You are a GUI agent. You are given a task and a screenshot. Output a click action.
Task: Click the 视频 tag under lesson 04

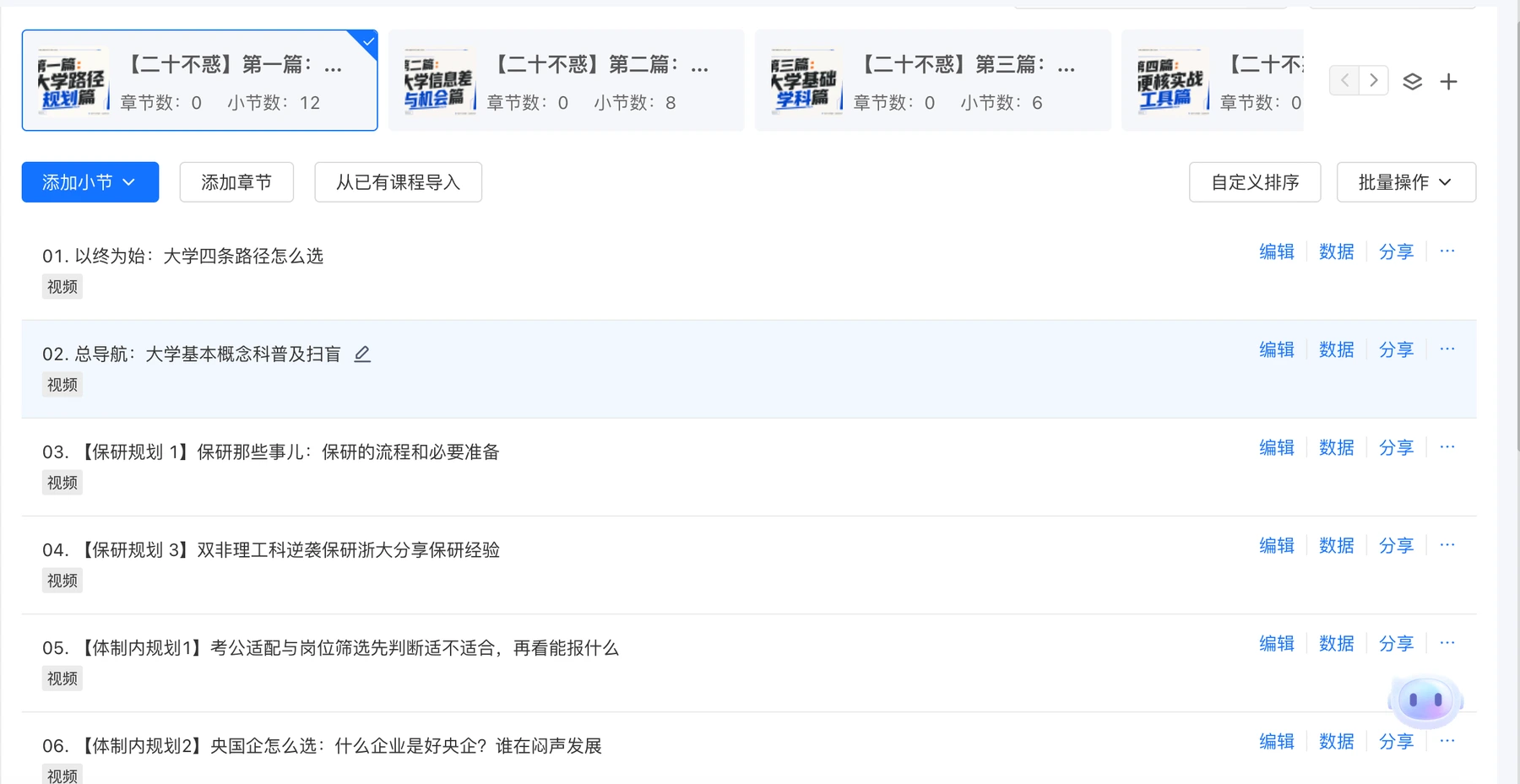point(62,581)
